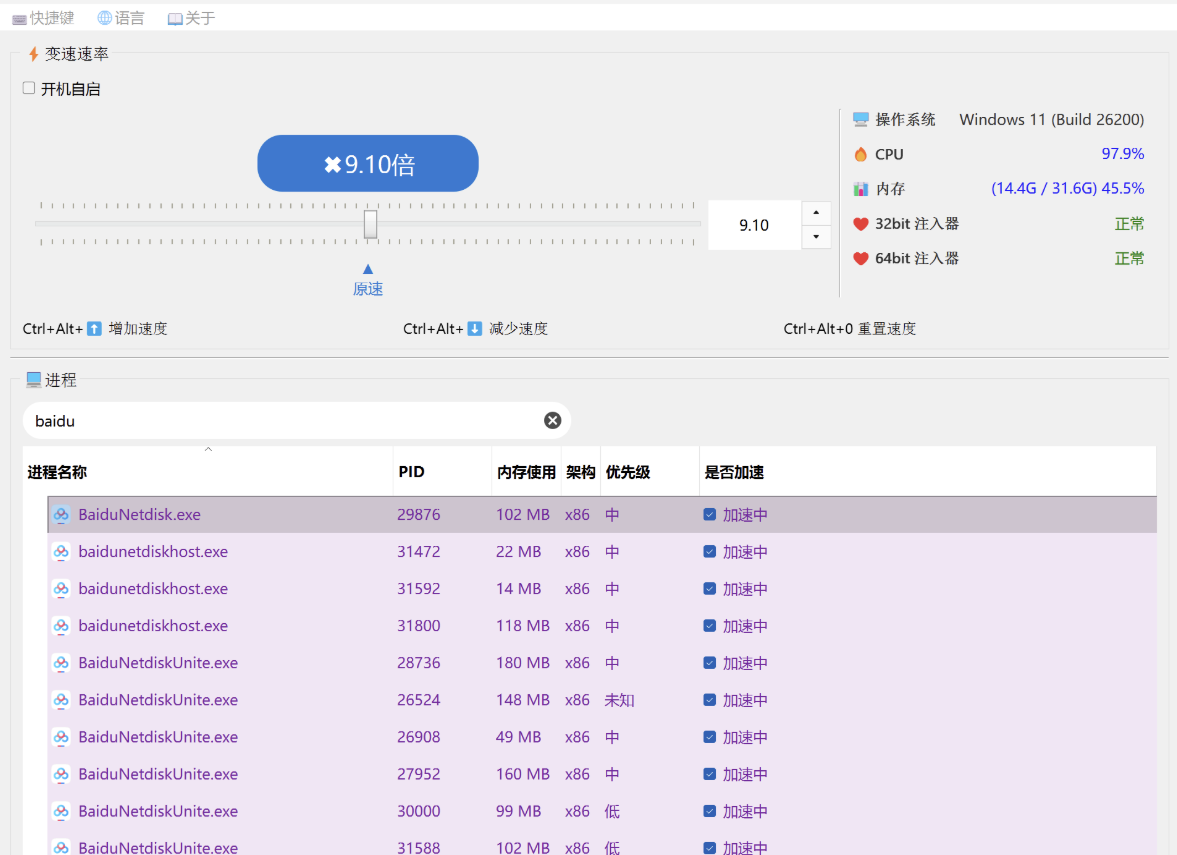Click the sort chevron on 进程名称 column
This screenshot has width=1177, height=855.
(x=208, y=449)
